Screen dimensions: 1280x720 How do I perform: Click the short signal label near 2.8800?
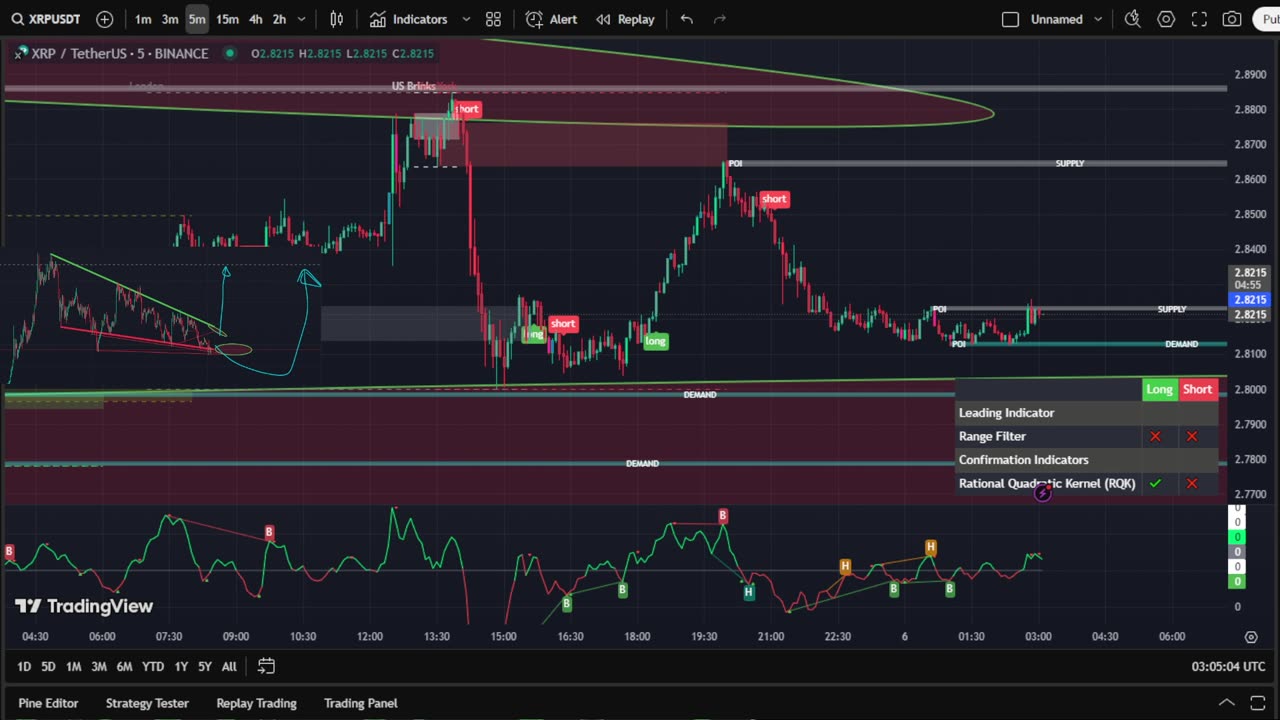467,109
